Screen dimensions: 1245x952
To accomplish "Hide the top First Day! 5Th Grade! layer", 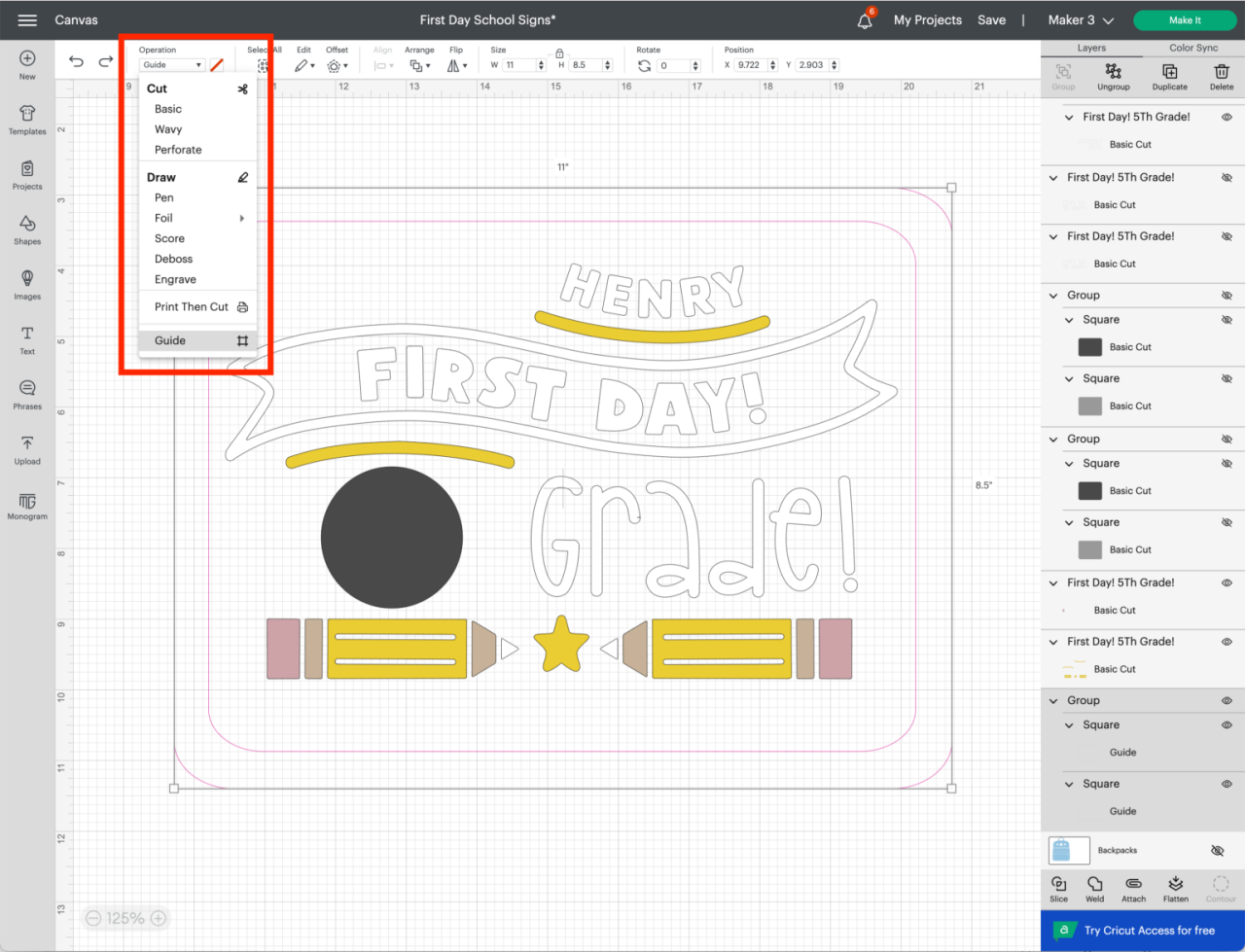I will [x=1227, y=117].
